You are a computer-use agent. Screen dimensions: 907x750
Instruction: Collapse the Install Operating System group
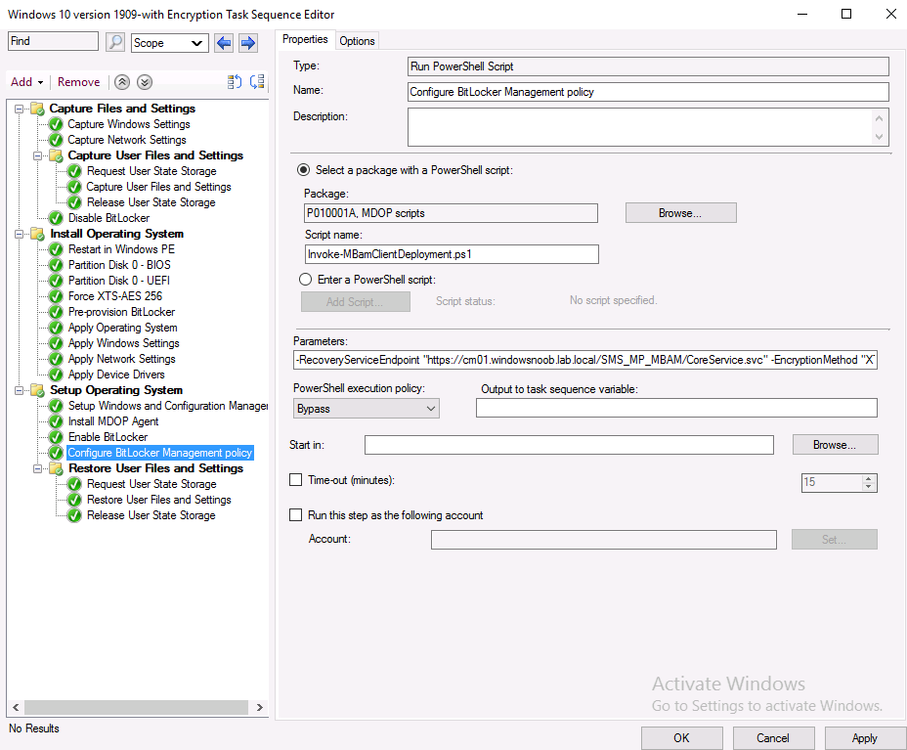point(19,234)
